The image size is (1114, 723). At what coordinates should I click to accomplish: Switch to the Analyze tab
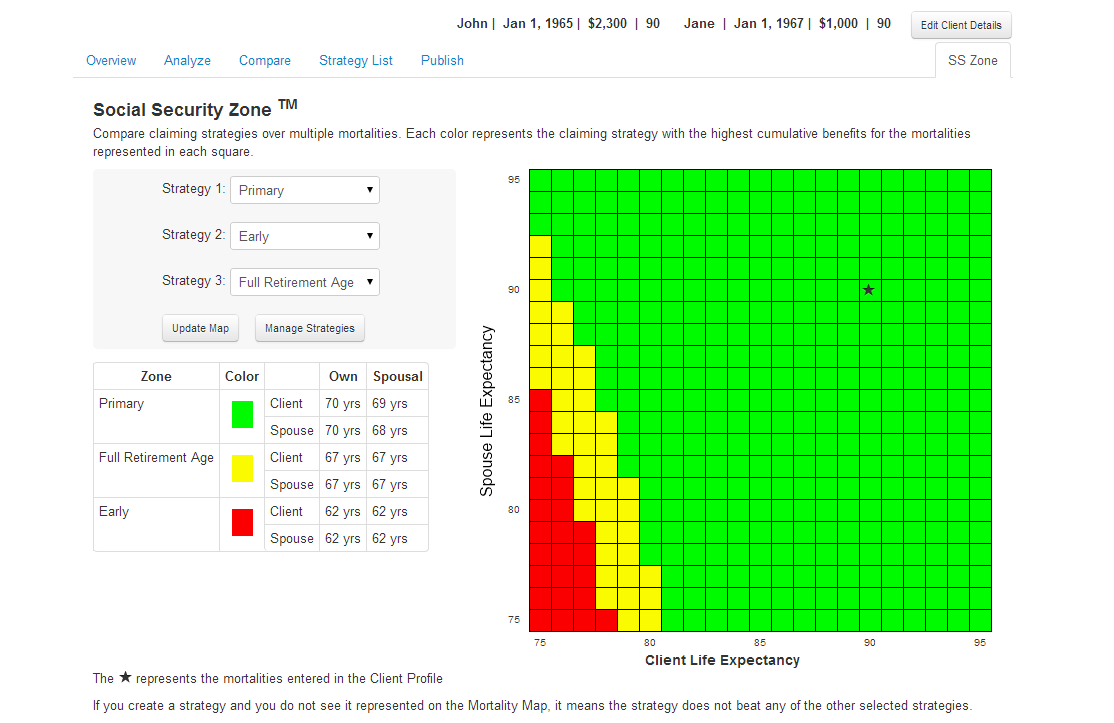coord(187,60)
